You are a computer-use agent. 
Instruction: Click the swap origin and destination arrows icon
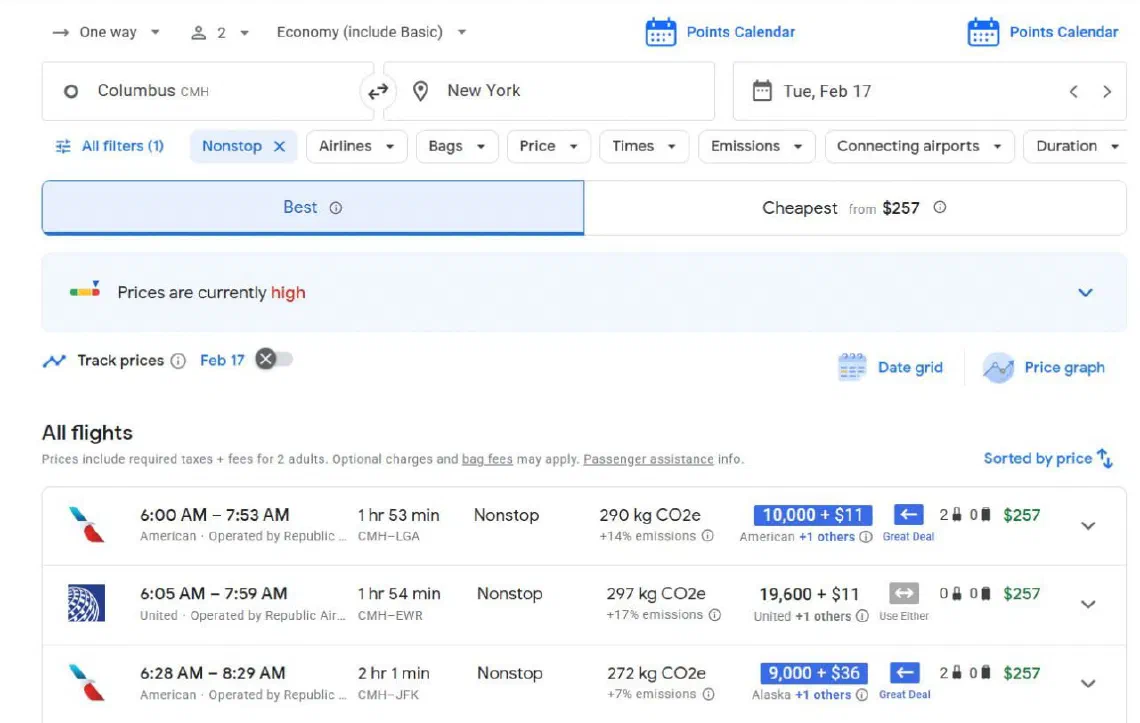pyautogui.click(x=377, y=92)
